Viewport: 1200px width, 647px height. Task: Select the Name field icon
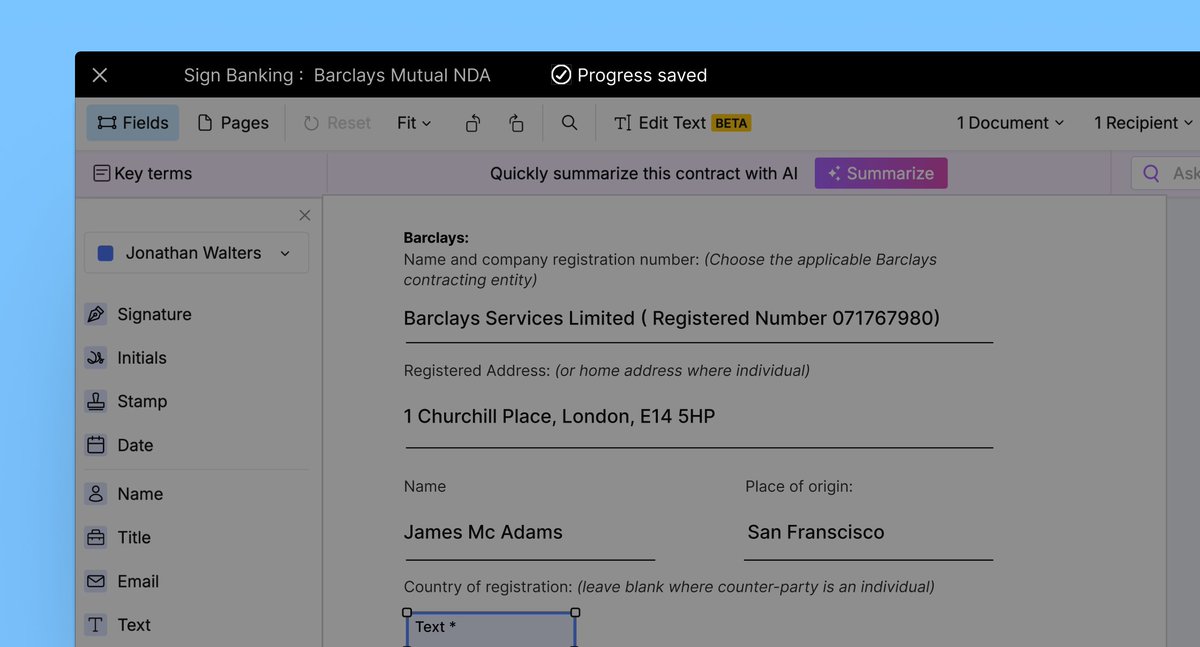(96, 494)
